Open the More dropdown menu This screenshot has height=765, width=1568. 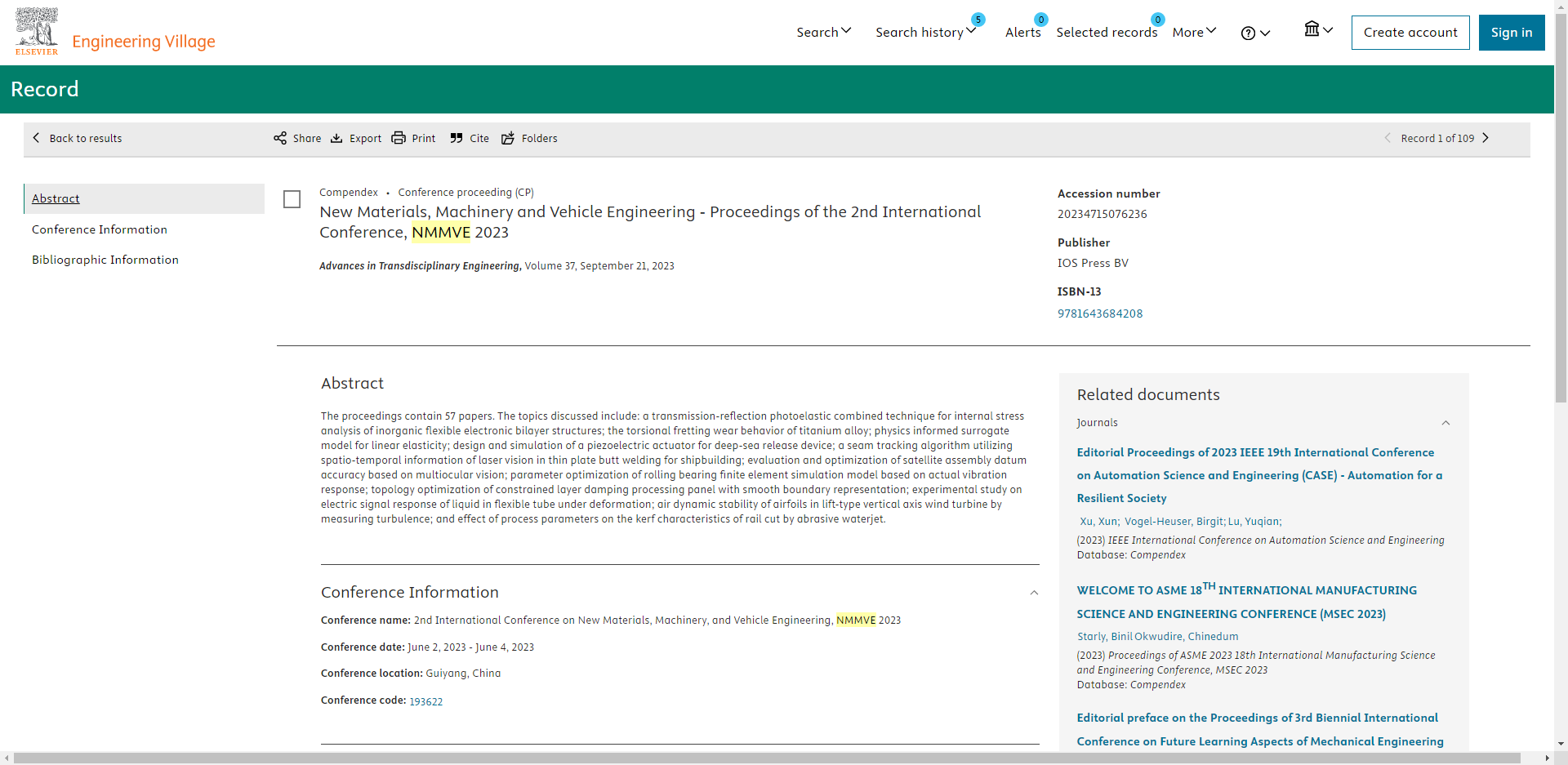[x=1194, y=32]
